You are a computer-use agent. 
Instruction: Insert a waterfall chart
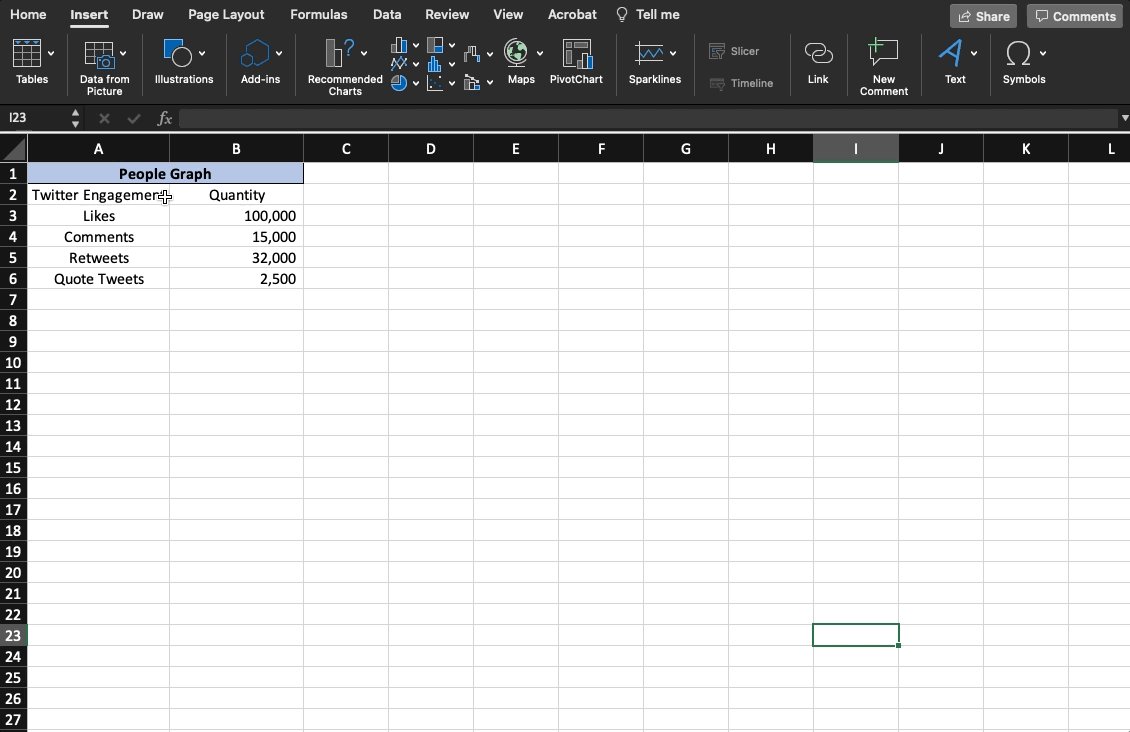(x=472, y=54)
